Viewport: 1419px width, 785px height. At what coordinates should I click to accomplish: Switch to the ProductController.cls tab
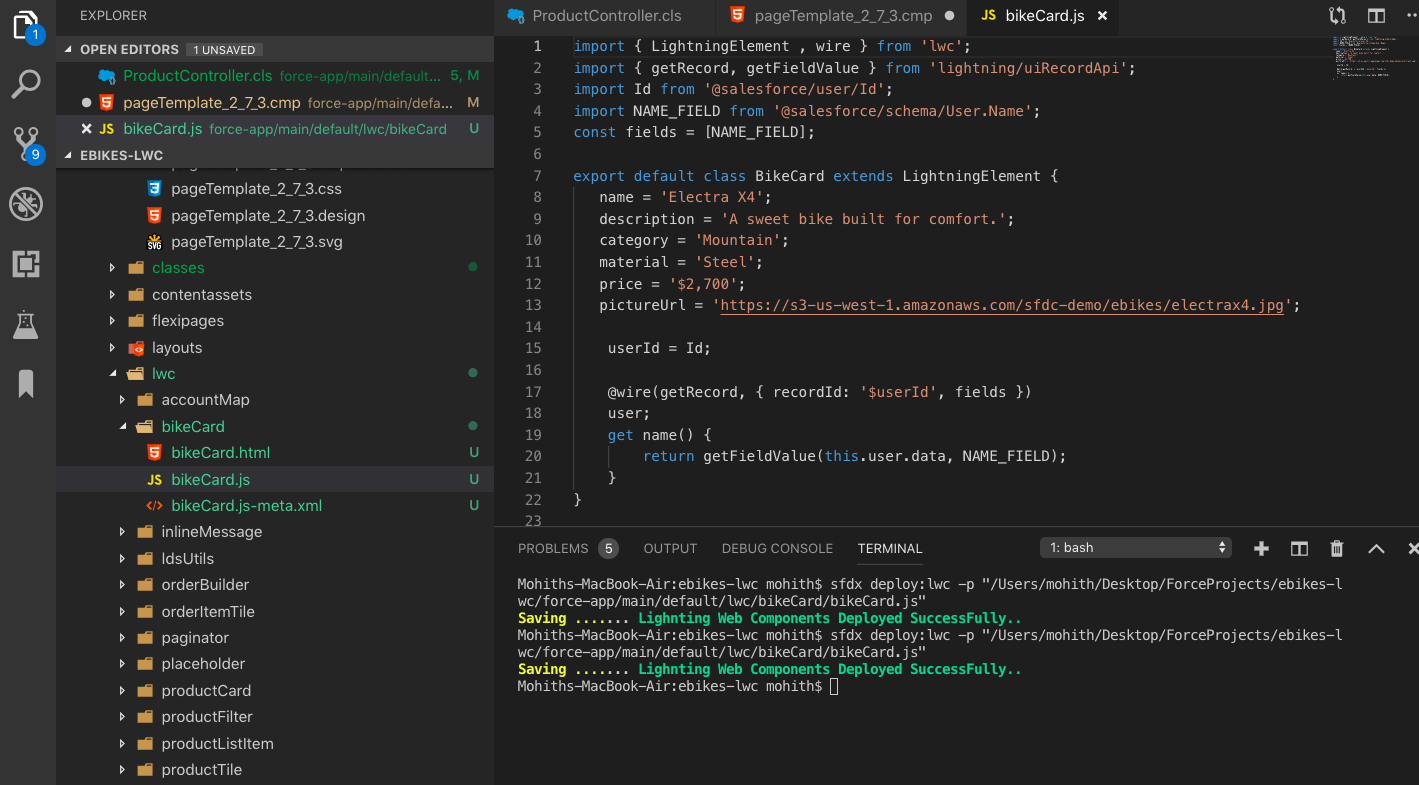(x=606, y=16)
